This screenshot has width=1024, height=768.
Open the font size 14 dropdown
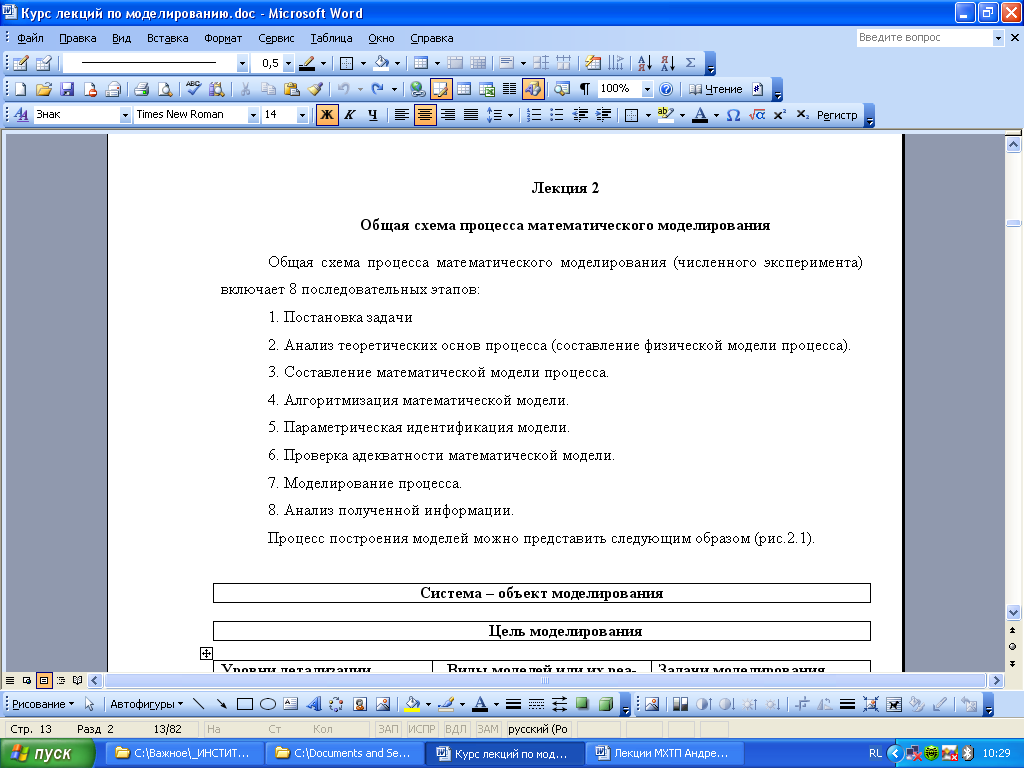point(302,115)
